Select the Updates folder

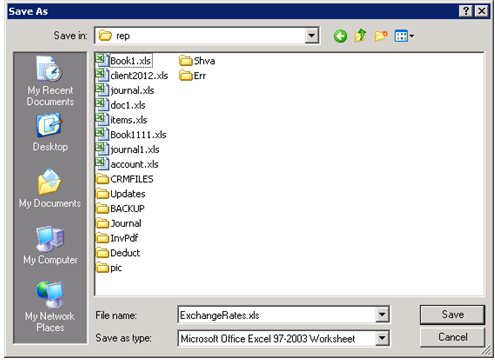pos(121,194)
